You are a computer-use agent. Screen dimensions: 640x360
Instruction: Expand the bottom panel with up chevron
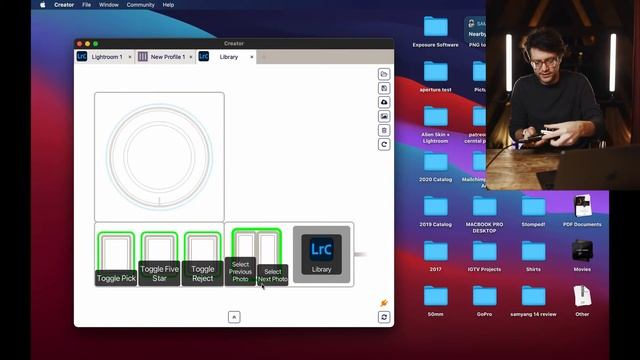point(234,317)
